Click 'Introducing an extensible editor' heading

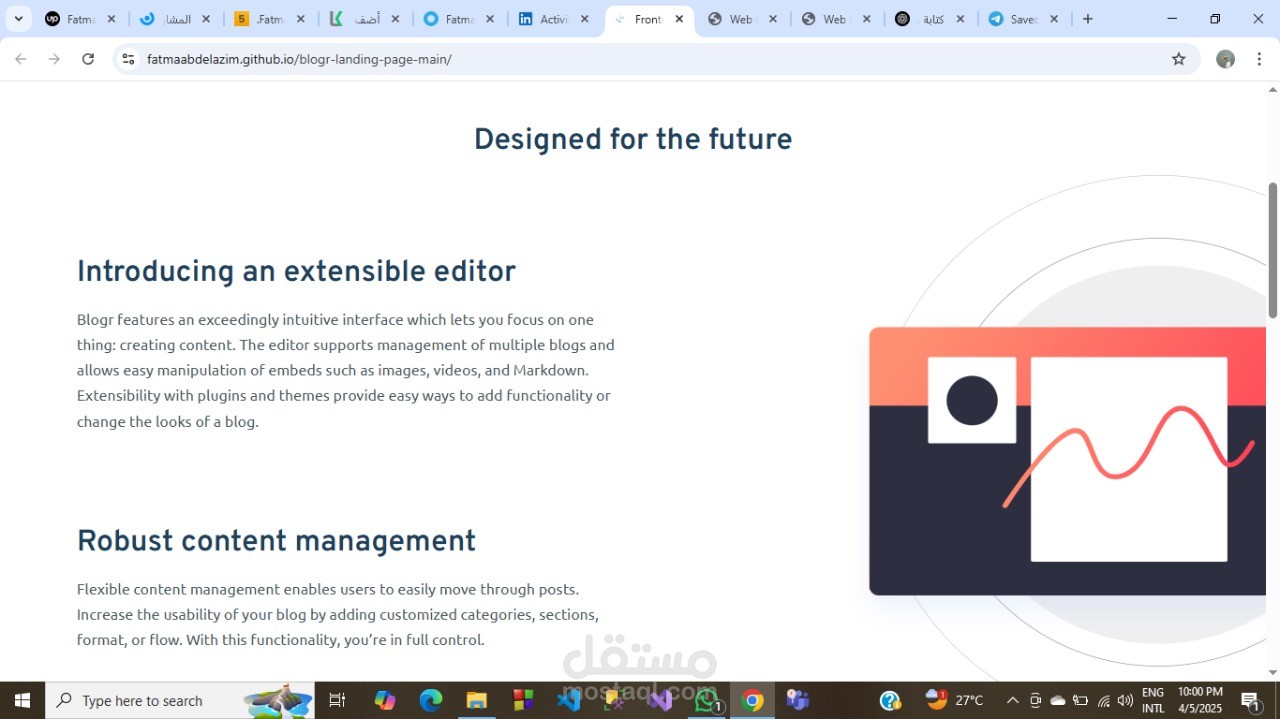tap(296, 272)
